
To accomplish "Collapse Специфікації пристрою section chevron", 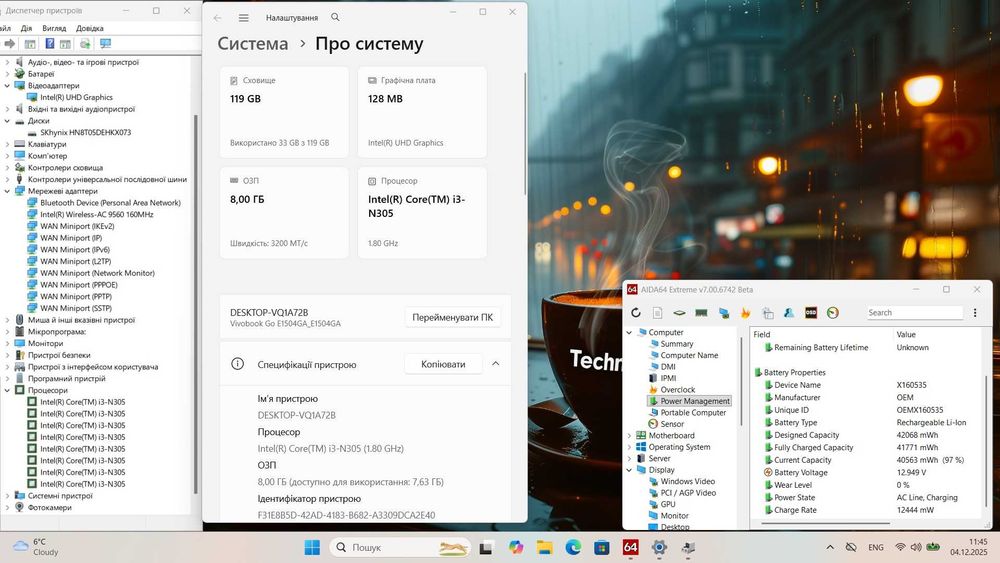I will point(496,363).
